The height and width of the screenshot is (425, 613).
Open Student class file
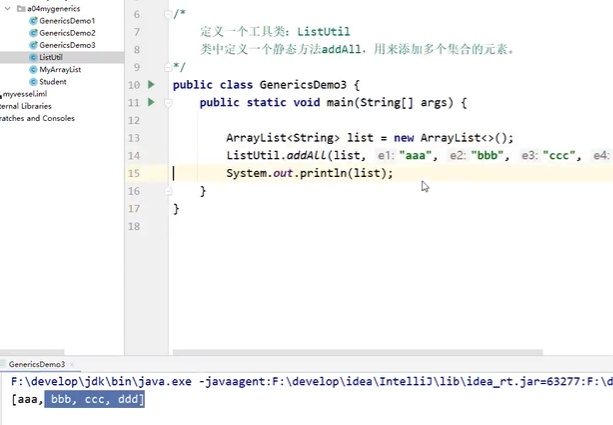pos(53,82)
